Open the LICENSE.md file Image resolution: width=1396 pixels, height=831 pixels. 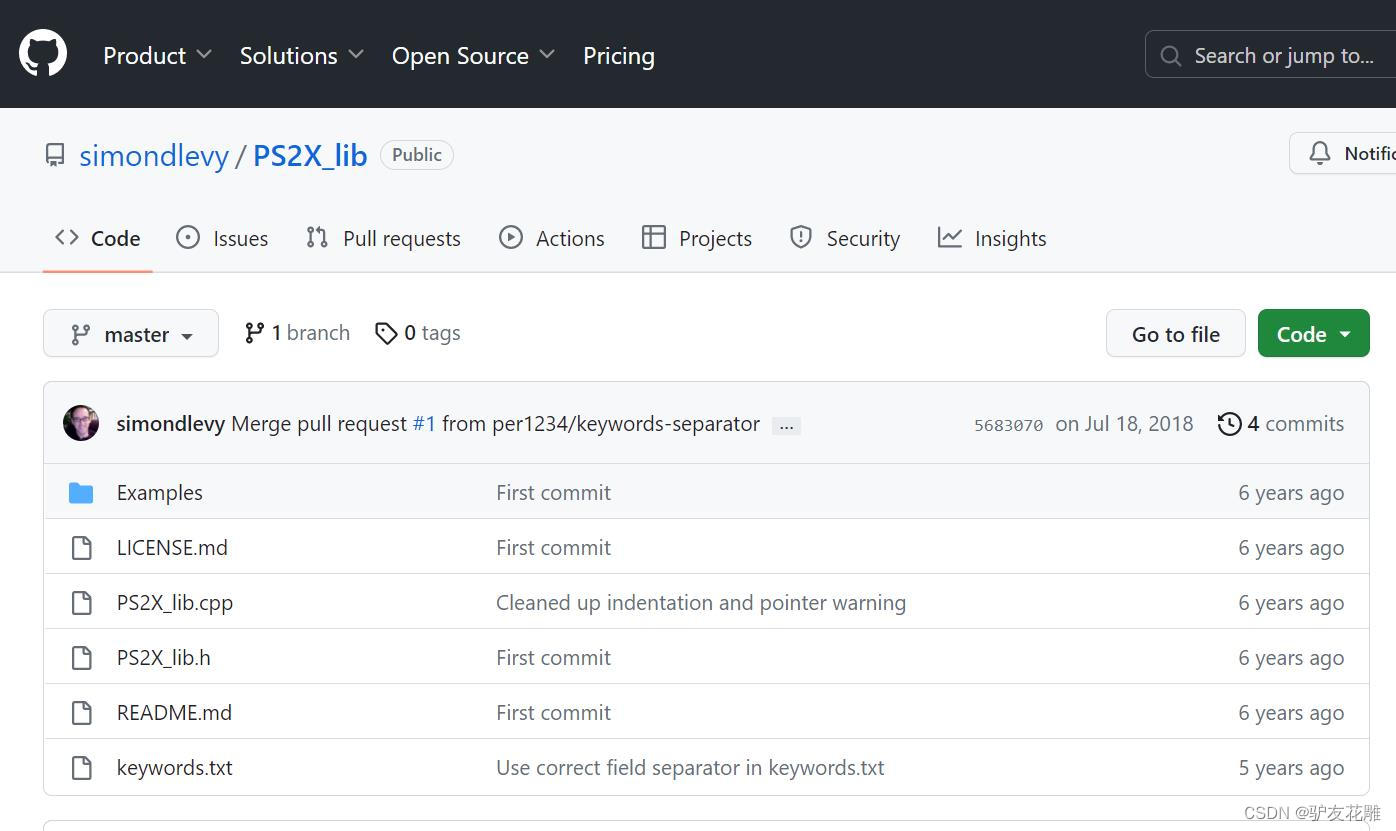[172, 548]
